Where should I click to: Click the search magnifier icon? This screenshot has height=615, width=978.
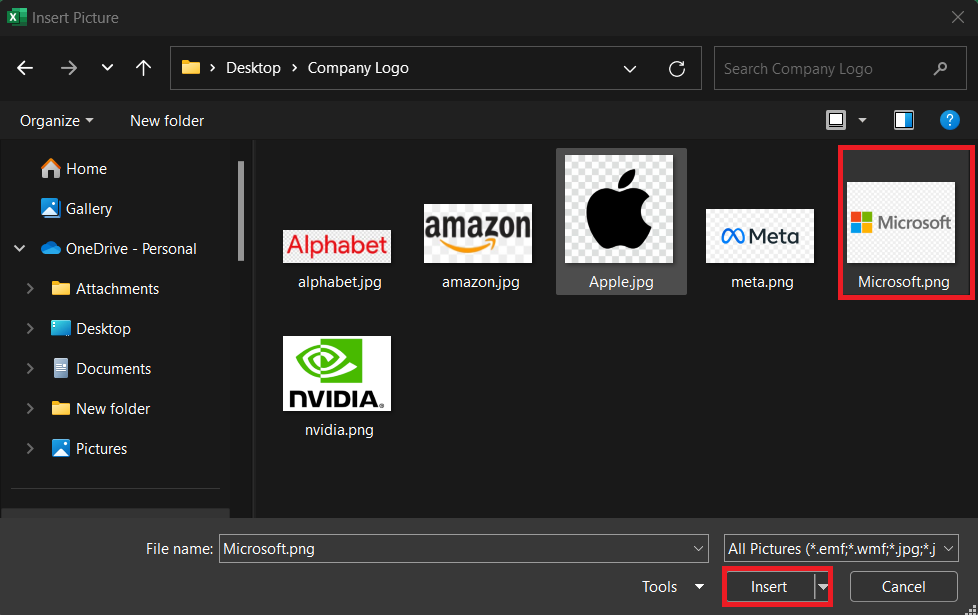(x=940, y=68)
